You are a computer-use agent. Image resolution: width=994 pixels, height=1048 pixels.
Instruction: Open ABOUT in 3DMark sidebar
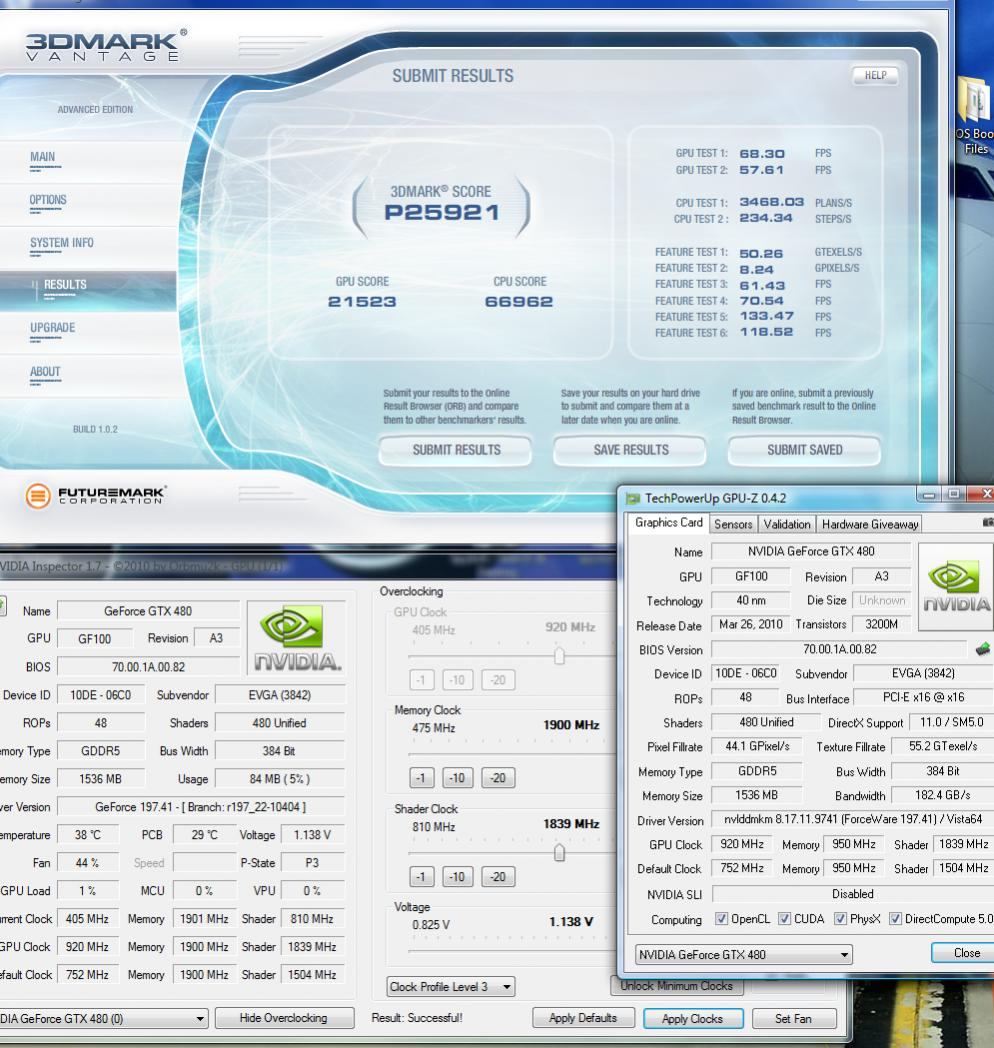pyautogui.click(x=45, y=372)
